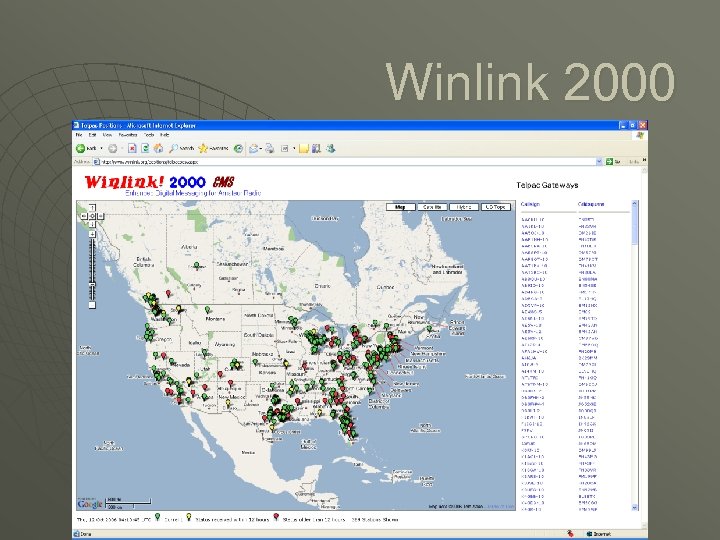Expand the Edit icon dropdown arrow
Image resolution: width=720 pixels, height=540 pixels.
[294, 148]
